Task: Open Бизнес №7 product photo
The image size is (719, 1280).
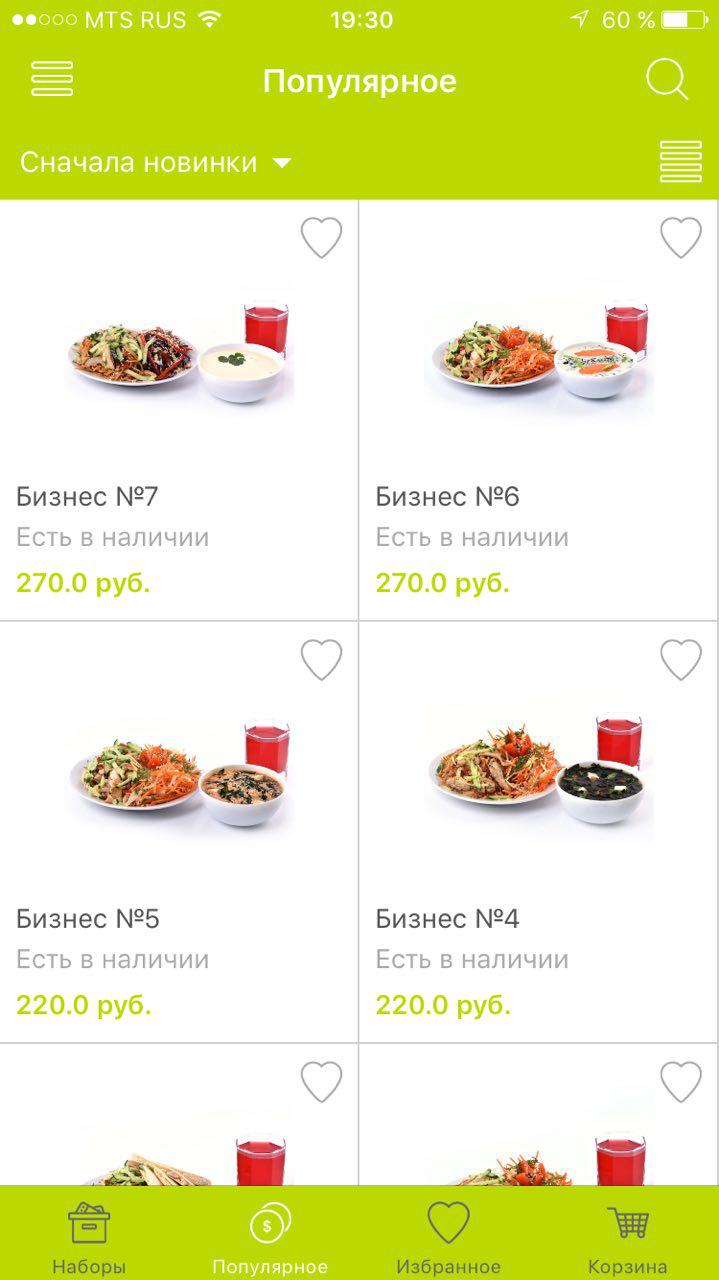Action: (x=179, y=355)
